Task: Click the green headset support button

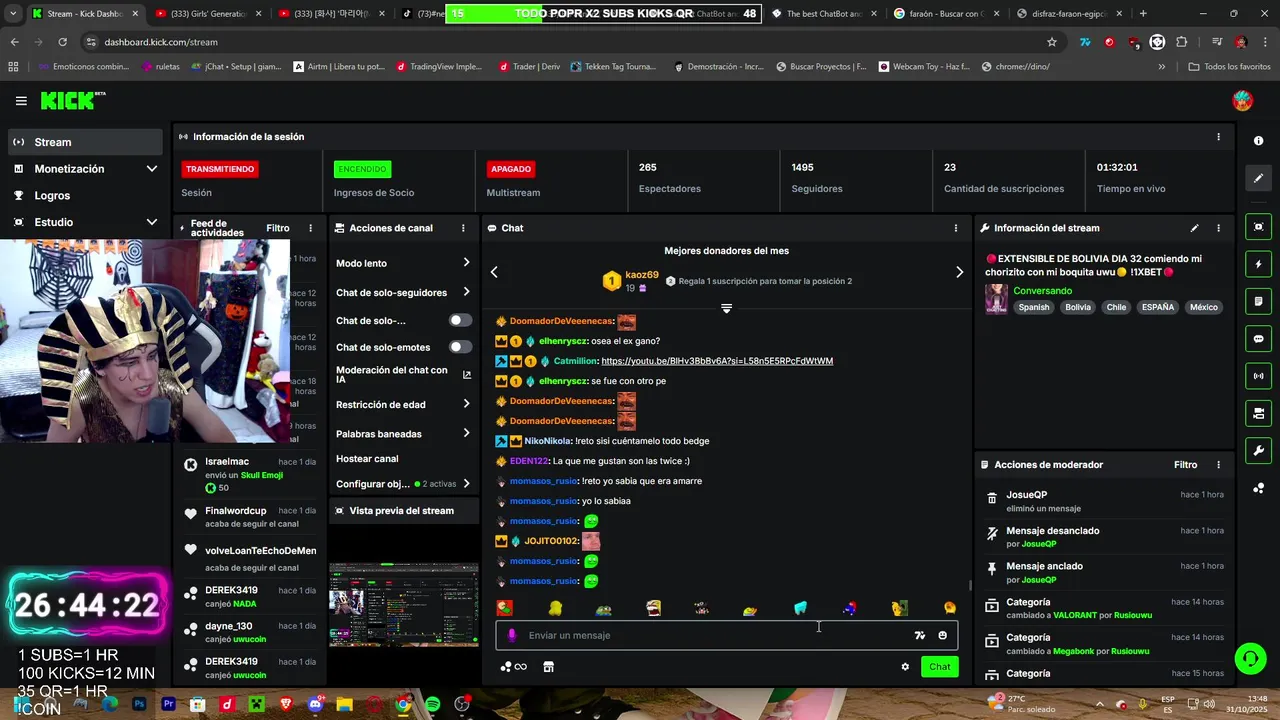Action: pyautogui.click(x=1250, y=658)
